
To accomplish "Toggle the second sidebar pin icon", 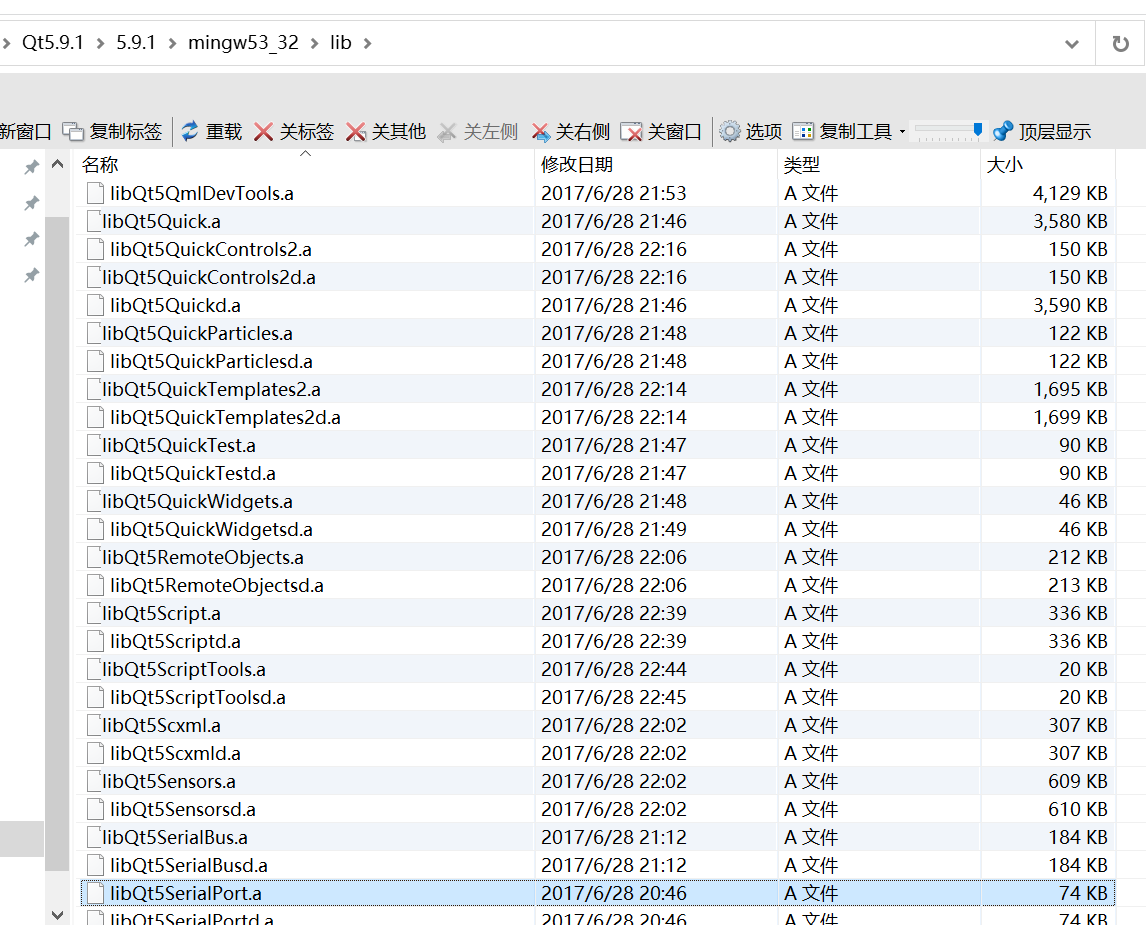I will [x=30, y=203].
